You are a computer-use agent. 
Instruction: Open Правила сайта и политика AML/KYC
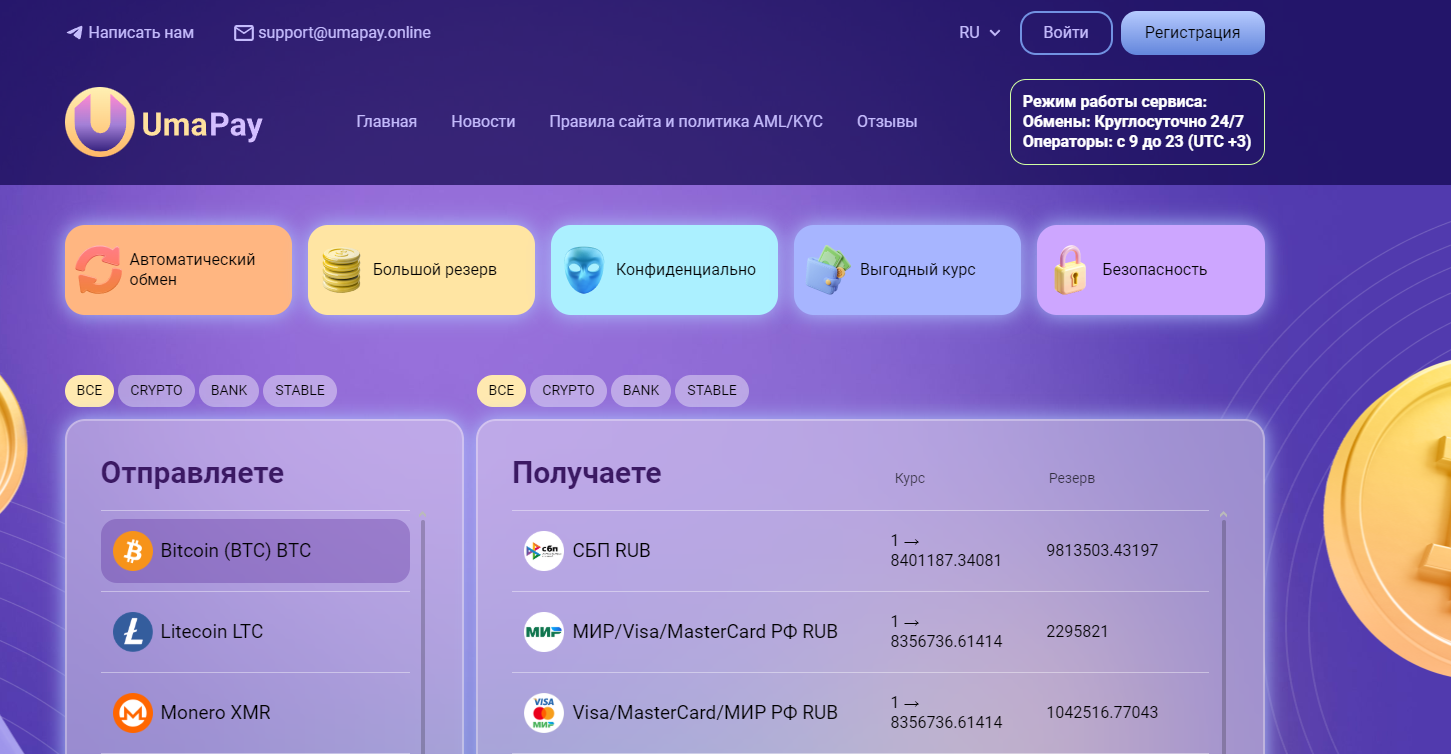pyautogui.click(x=686, y=122)
